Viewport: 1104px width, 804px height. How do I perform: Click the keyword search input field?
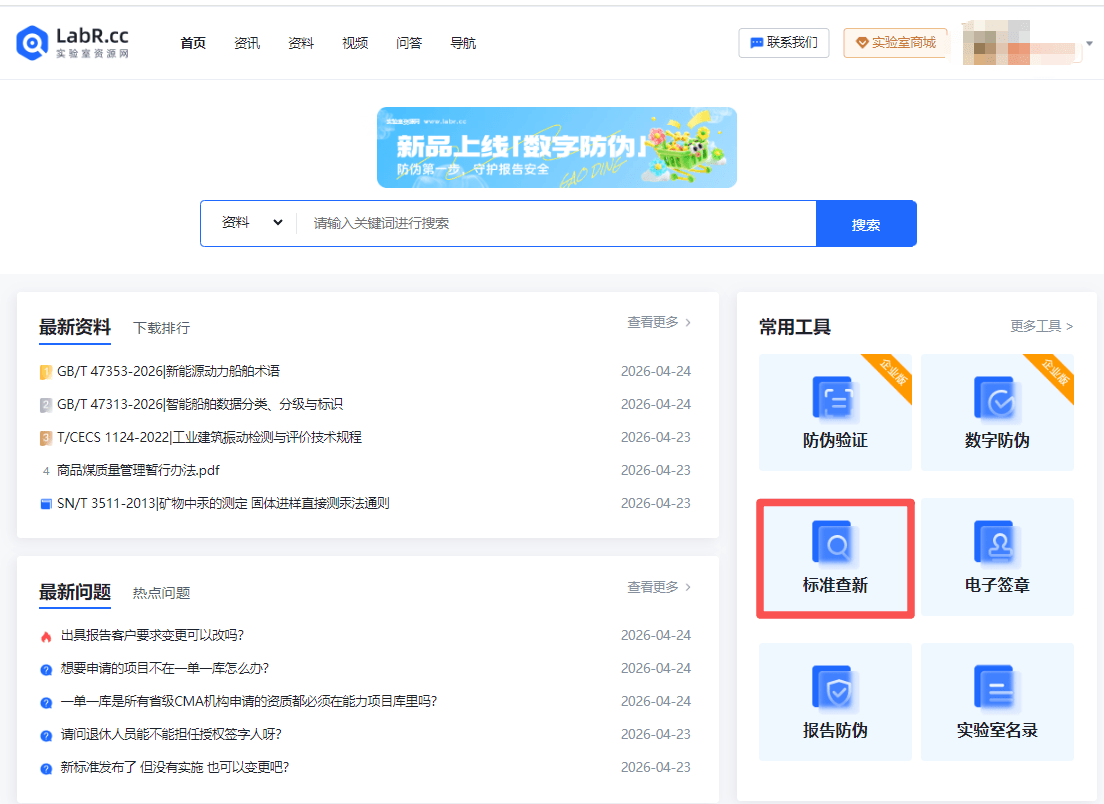click(555, 223)
